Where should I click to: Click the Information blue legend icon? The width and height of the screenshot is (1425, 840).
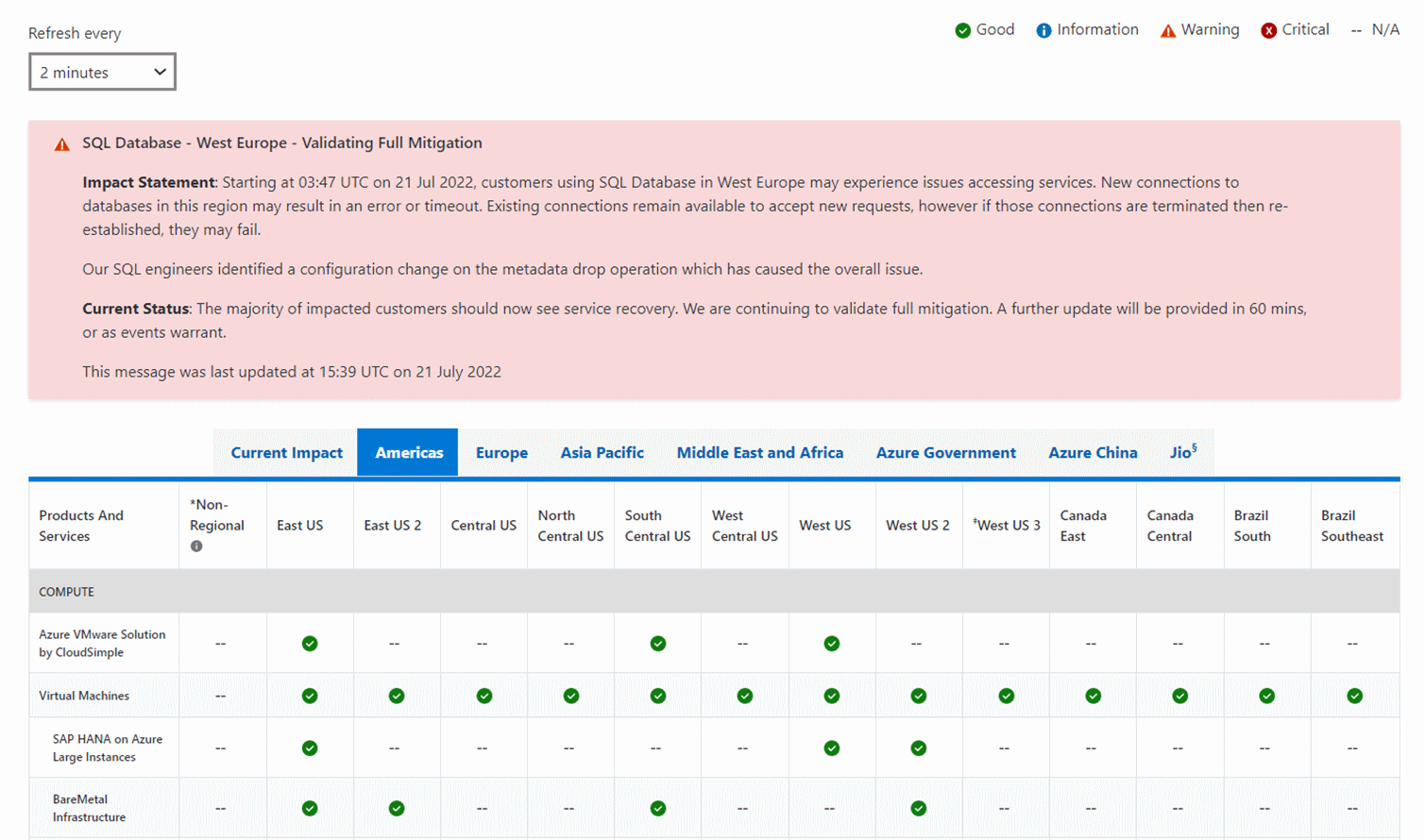coord(1043,30)
